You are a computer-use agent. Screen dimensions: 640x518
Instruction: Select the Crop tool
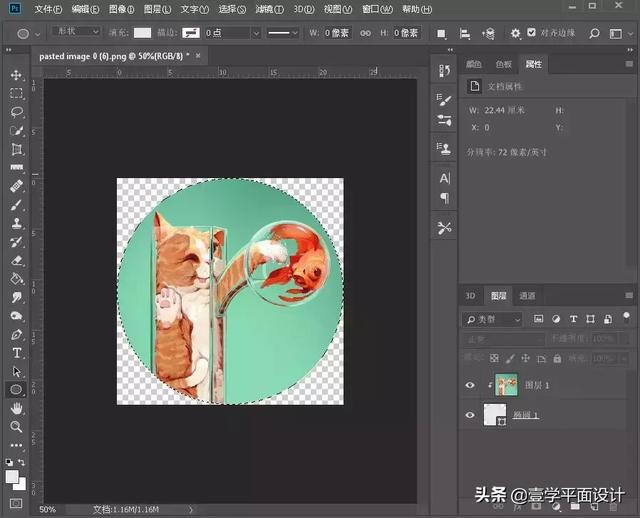(x=16, y=149)
